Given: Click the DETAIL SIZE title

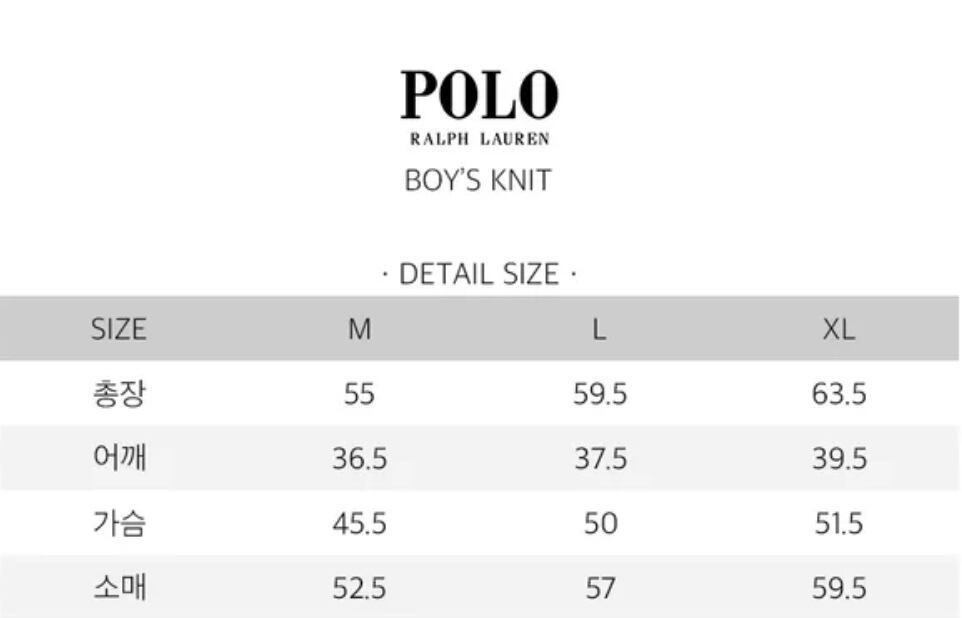Looking at the screenshot, I should click(479, 273).
